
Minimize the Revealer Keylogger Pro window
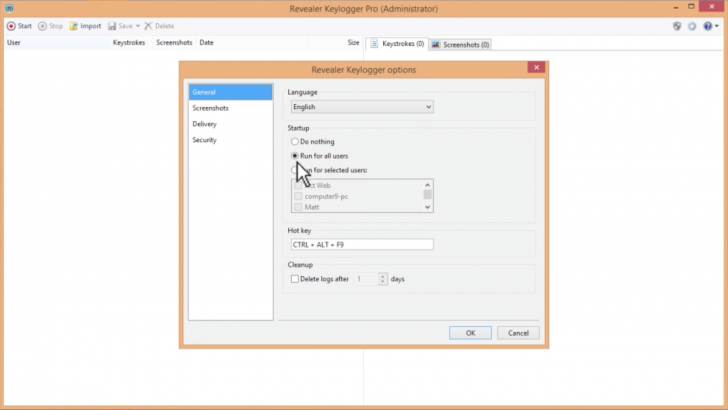point(676,7)
